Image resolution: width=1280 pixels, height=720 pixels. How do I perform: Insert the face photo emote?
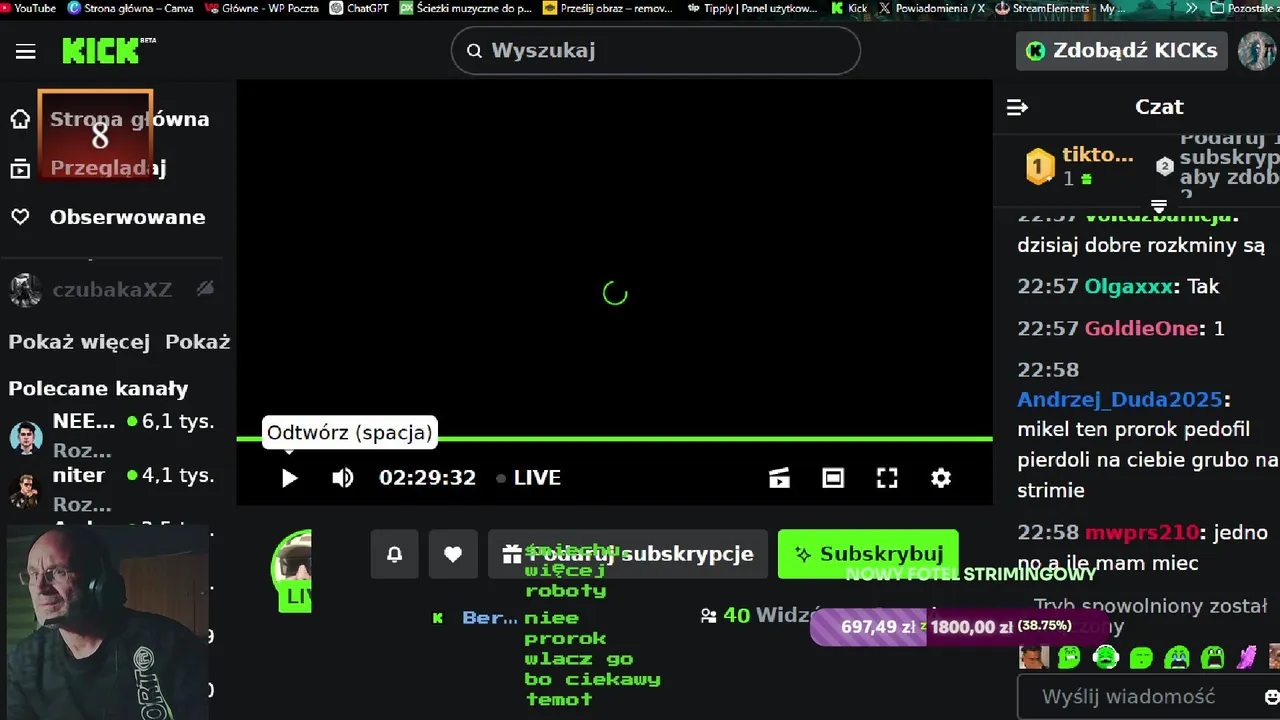(1034, 657)
